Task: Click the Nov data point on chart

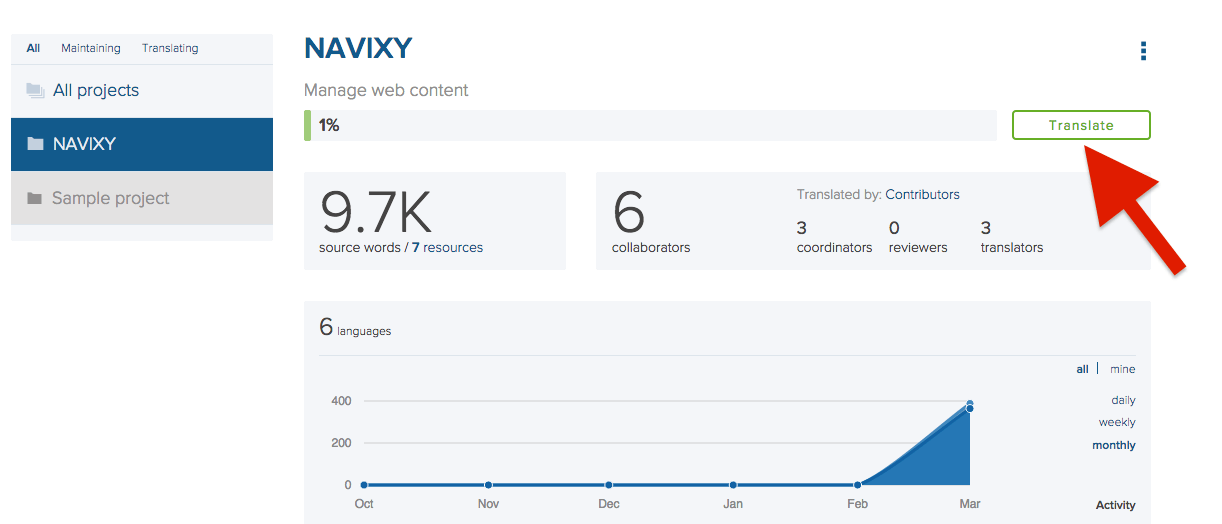Action: (488, 485)
